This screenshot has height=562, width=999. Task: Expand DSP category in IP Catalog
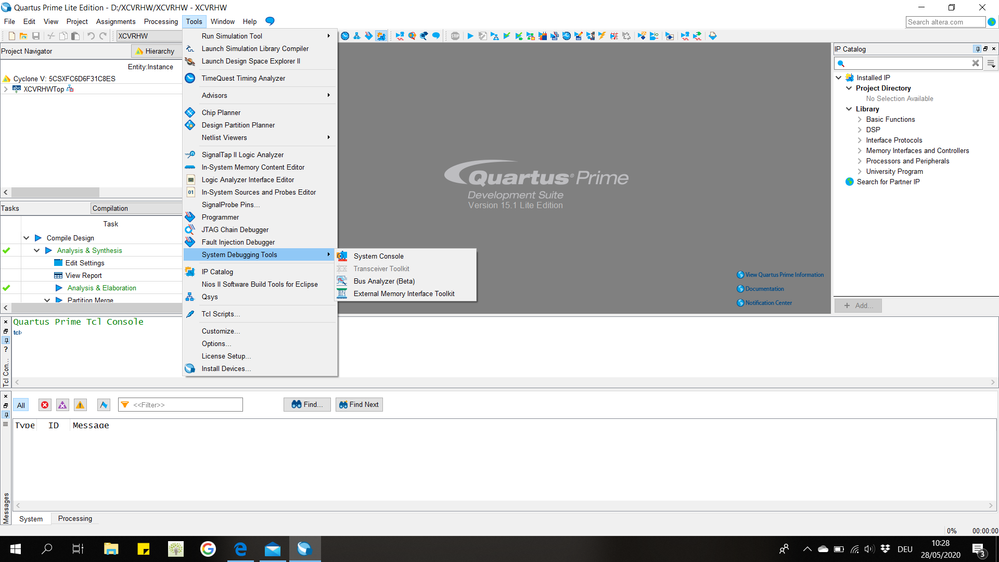pyautogui.click(x=859, y=130)
